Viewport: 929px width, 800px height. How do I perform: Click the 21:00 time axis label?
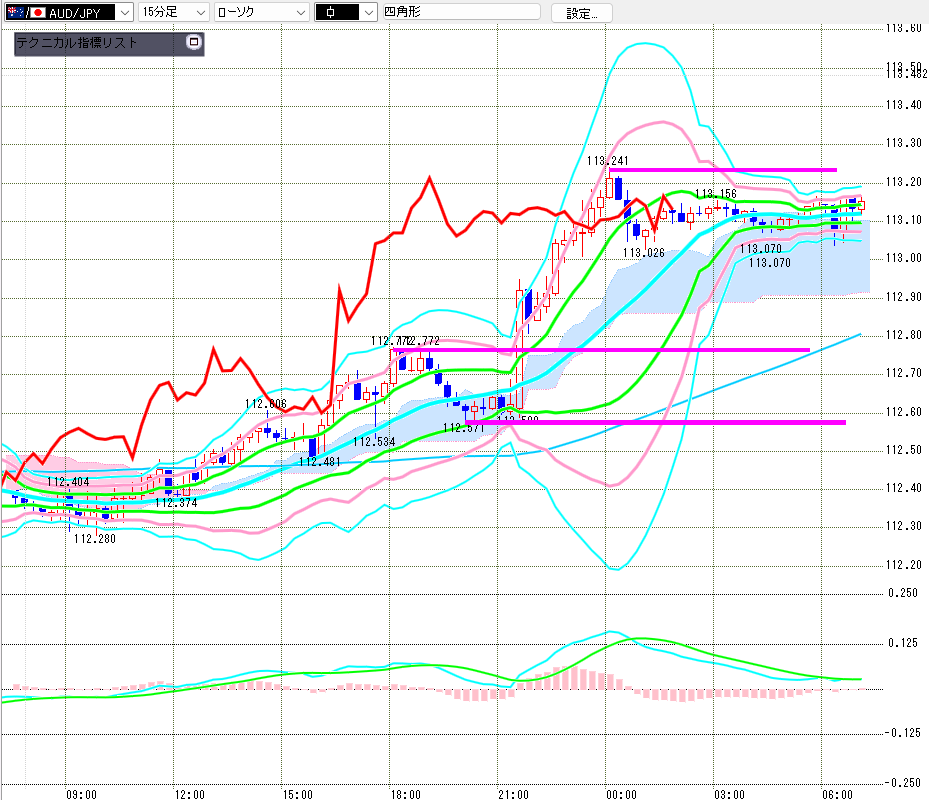513,794
